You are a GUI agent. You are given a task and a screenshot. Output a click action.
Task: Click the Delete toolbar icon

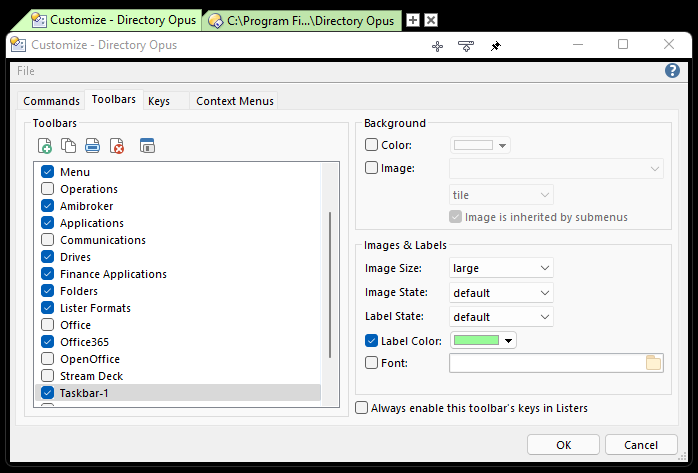(x=117, y=146)
